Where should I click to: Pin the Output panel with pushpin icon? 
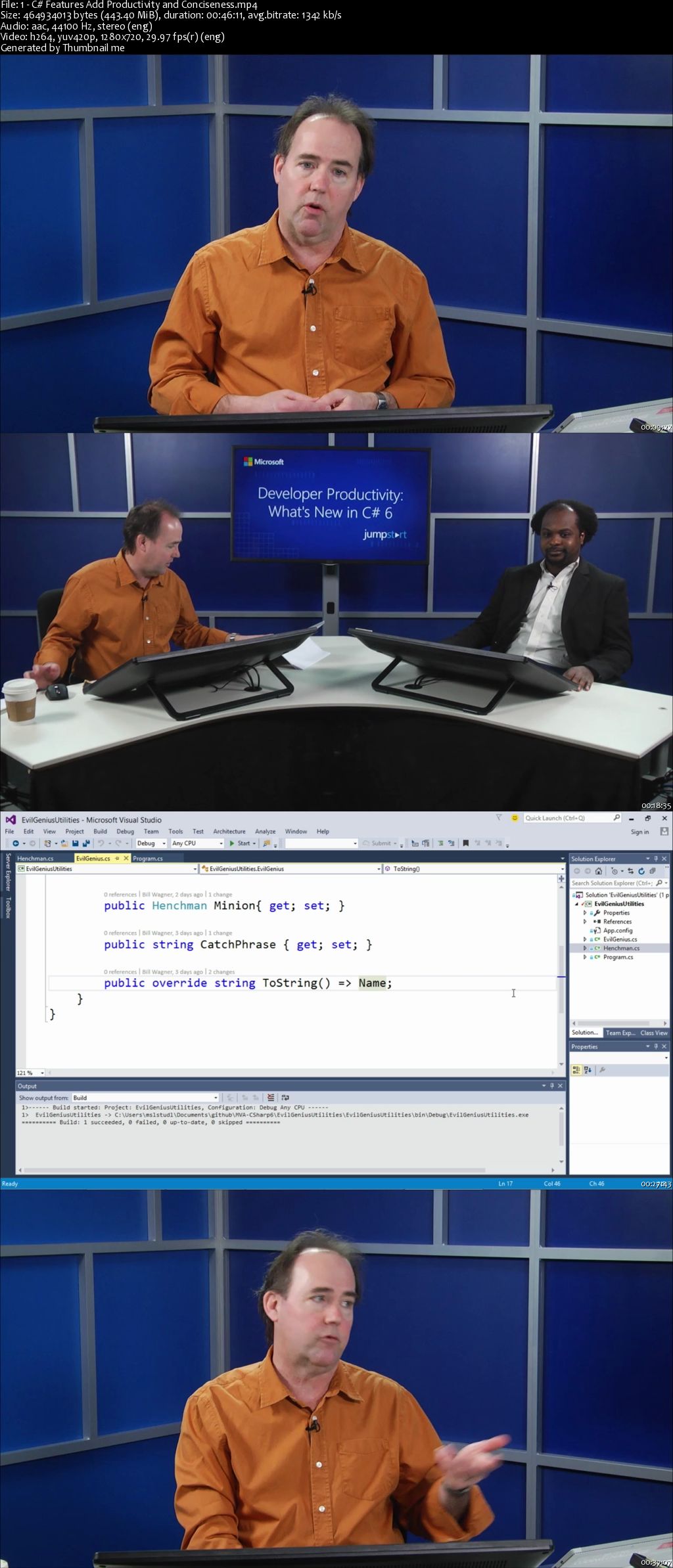[x=552, y=1086]
